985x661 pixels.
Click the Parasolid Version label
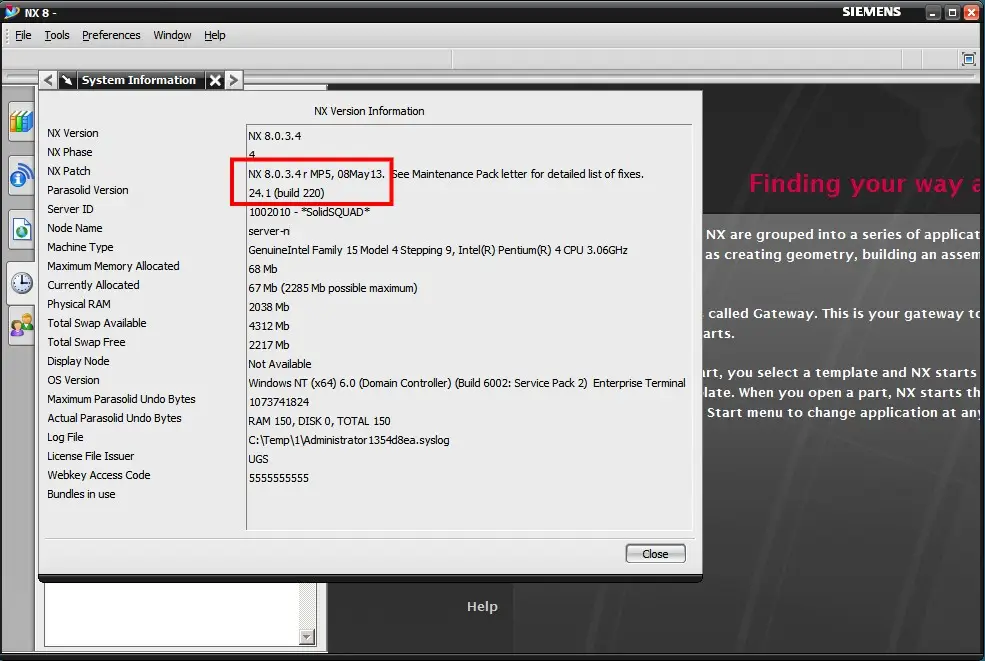88,190
